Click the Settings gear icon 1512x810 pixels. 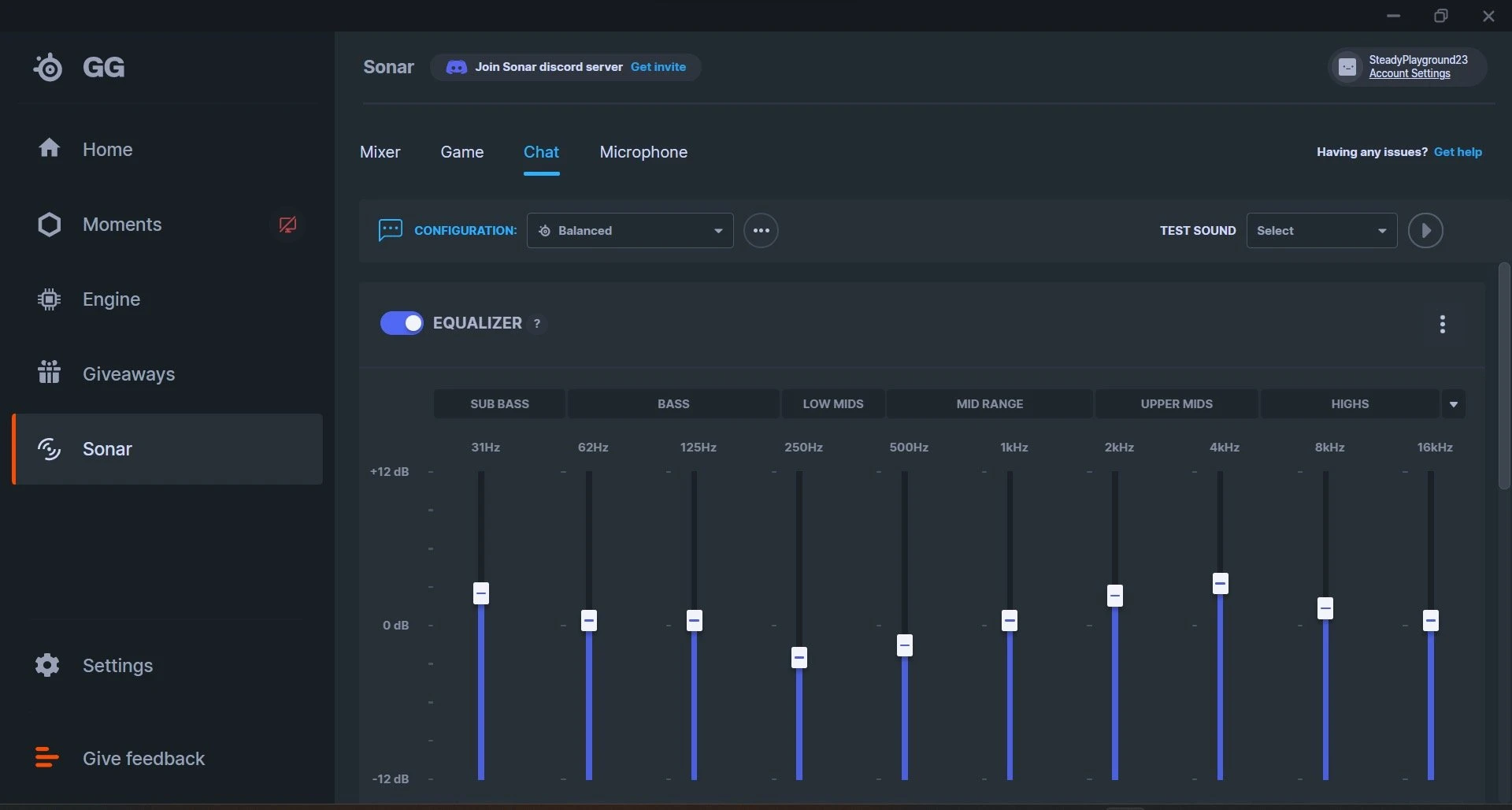(x=47, y=665)
